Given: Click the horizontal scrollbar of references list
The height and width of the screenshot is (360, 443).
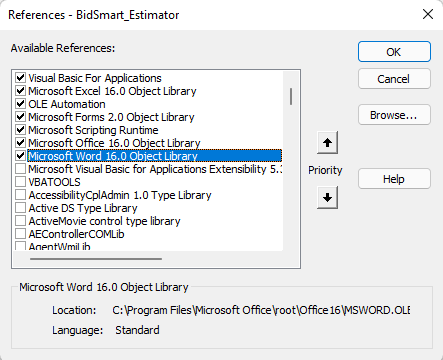Looking at the screenshot, I should point(96,259).
